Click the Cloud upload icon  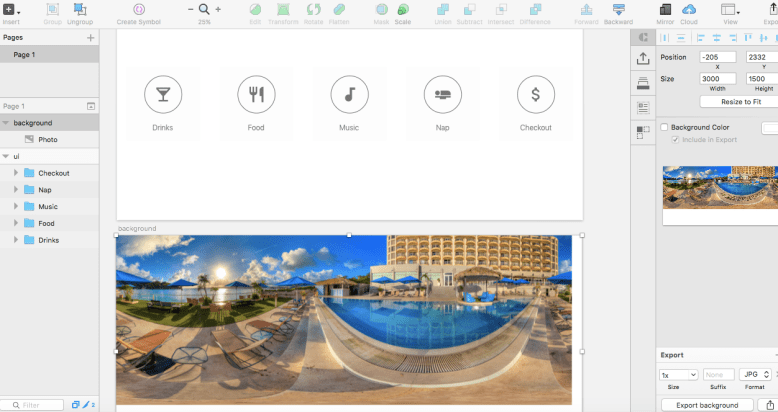689,9
